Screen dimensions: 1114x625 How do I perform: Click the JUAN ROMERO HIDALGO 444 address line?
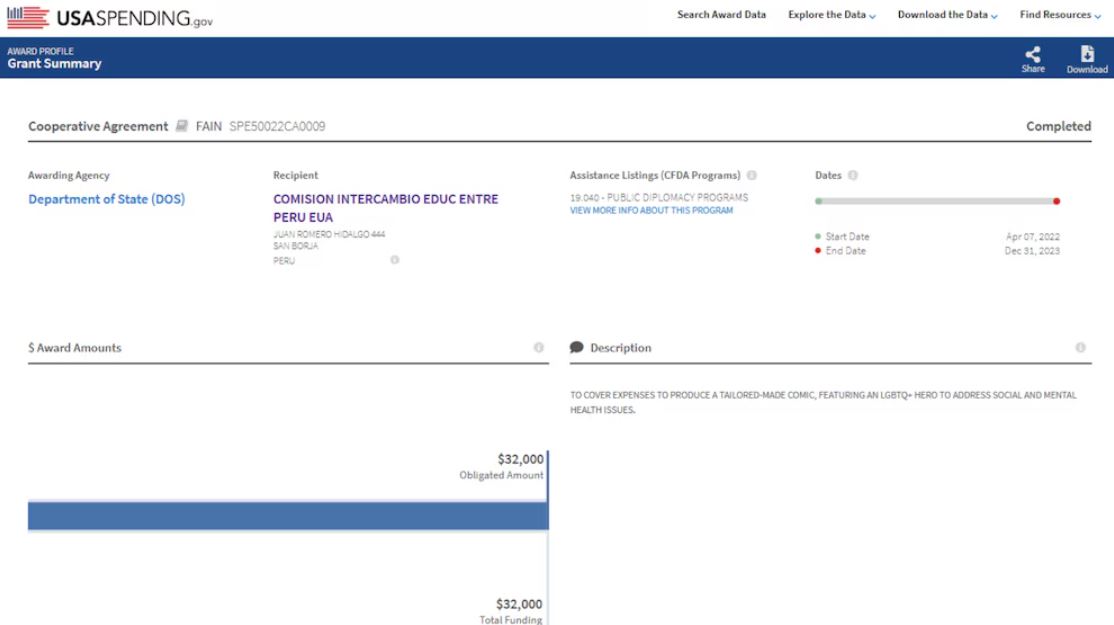pos(329,234)
